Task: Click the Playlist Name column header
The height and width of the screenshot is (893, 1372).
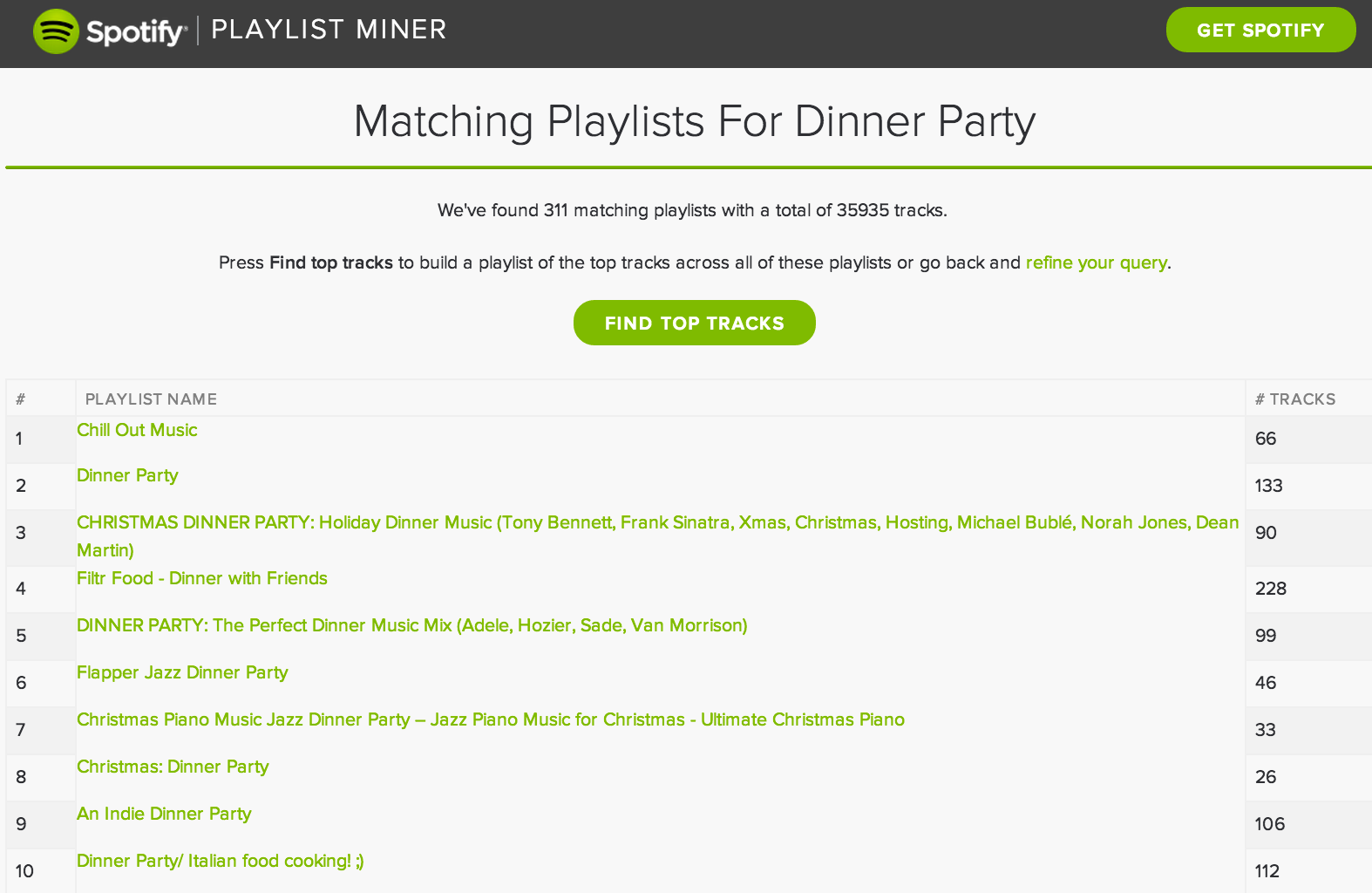Action: click(151, 399)
